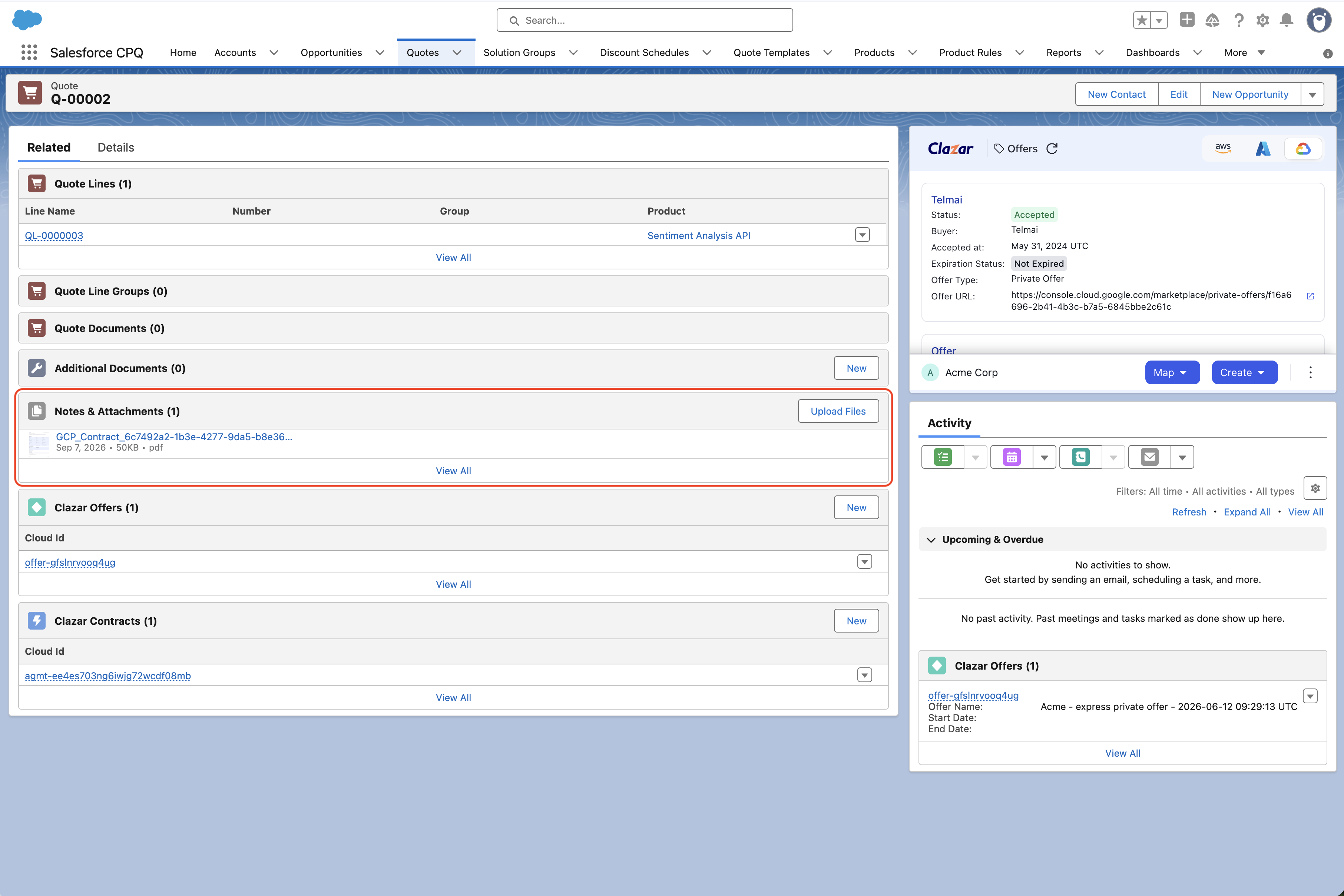1344x896 pixels.
Task: Click the global Search field
Action: point(645,20)
